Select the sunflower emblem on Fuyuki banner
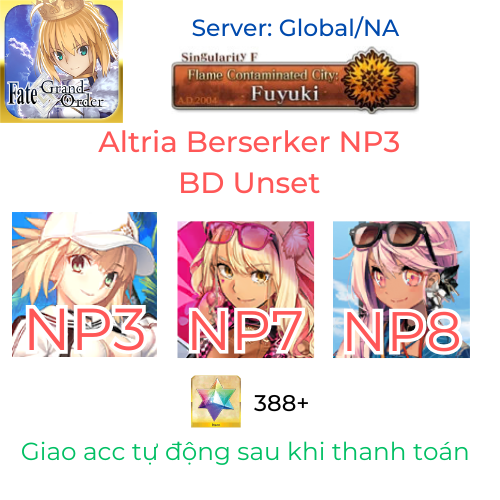500x500 pixels. pyautogui.click(x=372, y=79)
